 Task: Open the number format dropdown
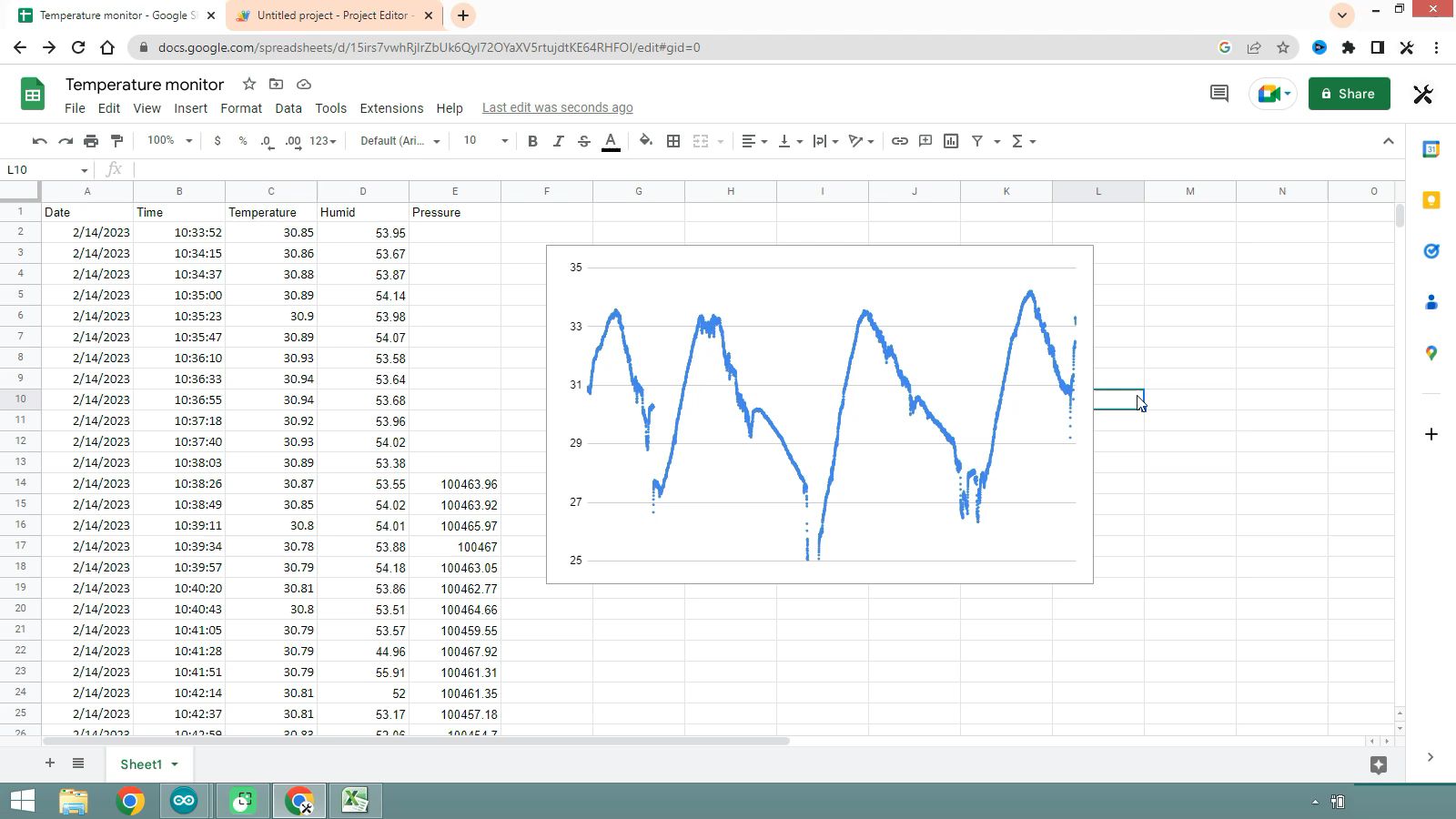[323, 141]
